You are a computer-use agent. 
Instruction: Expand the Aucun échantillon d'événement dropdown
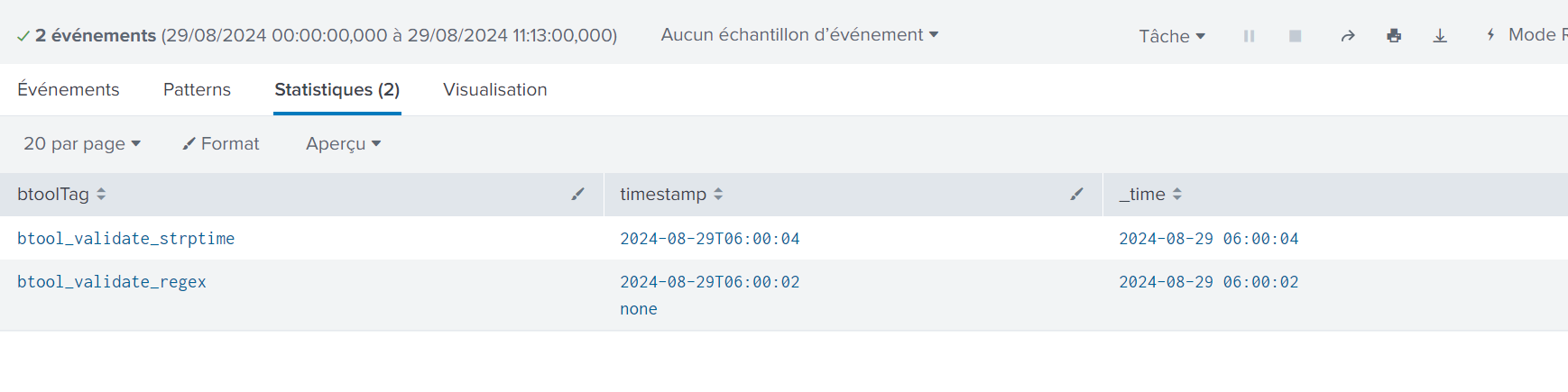(x=799, y=34)
